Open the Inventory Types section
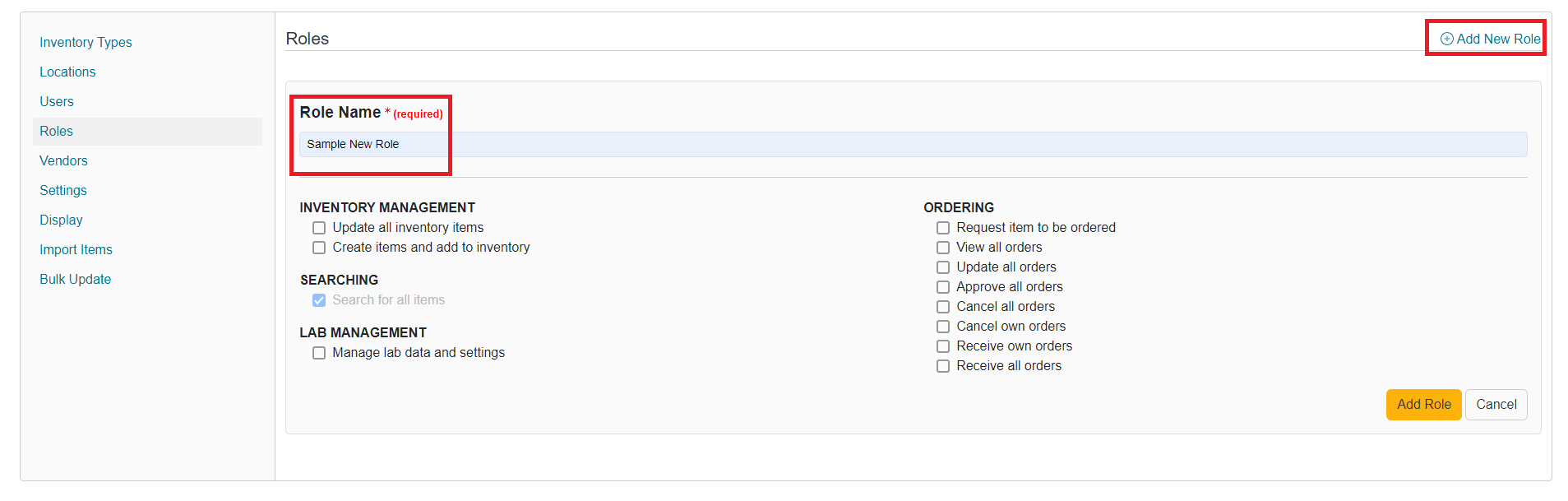This screenshot has height=501, width=1568. 86,42
